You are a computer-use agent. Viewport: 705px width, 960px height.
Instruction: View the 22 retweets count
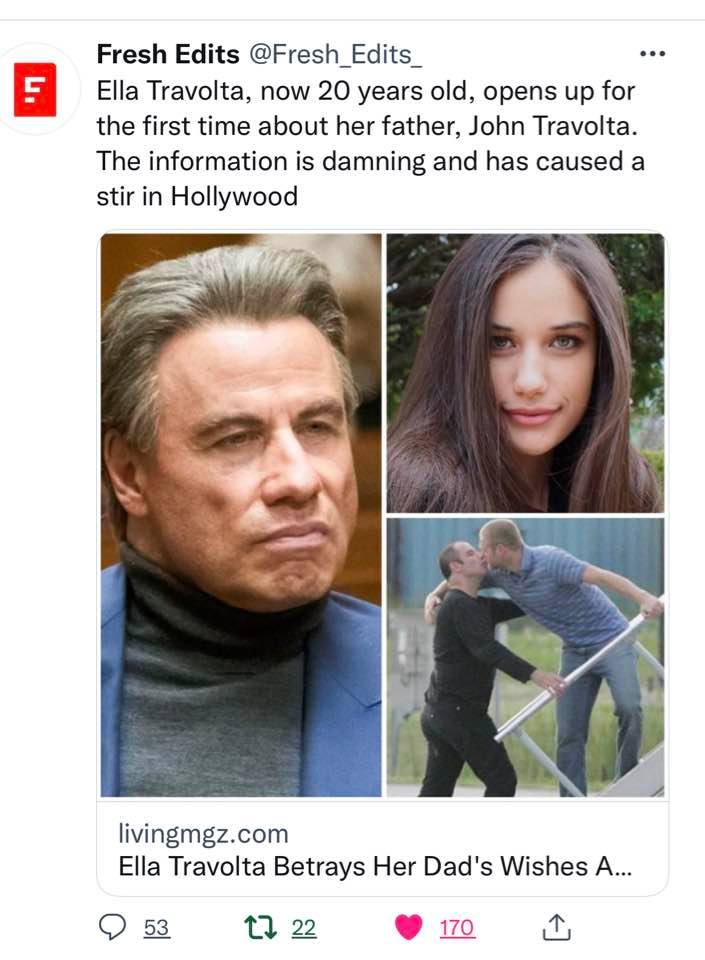pos(304,928)
